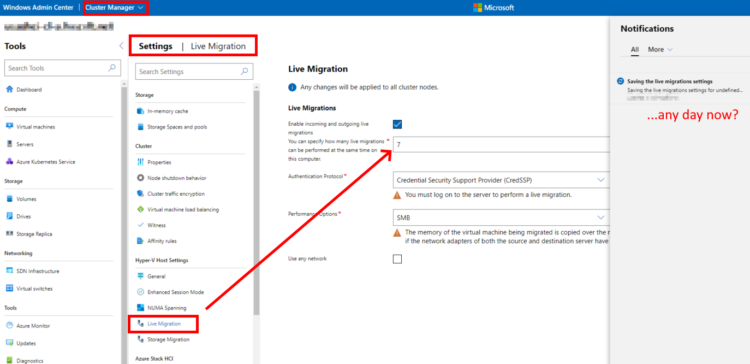Screen dimensions: 750x364
Task: Open the Virtual switches tool link
Action: coord(34,288)
